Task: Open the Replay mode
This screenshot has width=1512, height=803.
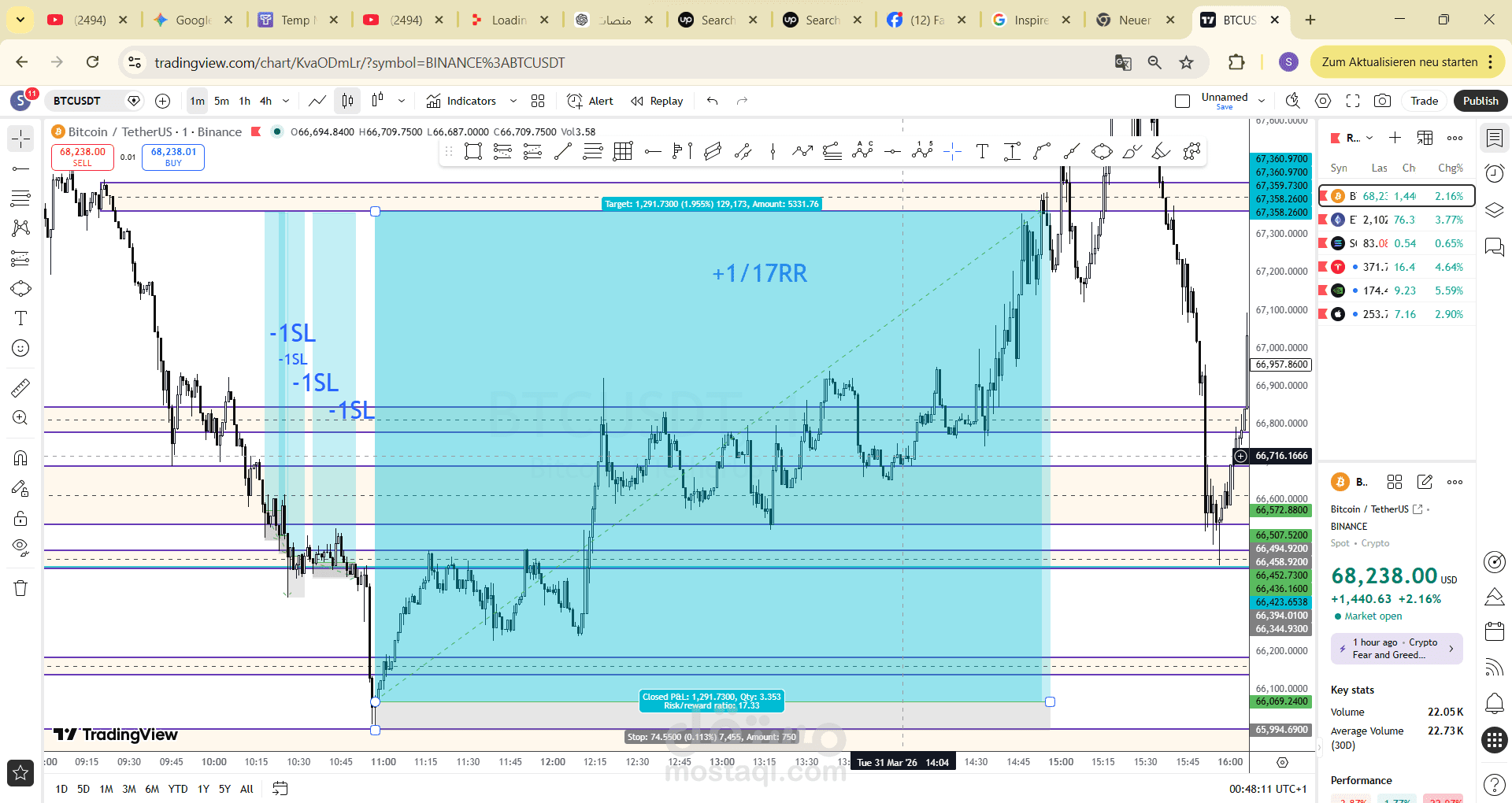Action: pyautogui.click(x=657, y=101)
